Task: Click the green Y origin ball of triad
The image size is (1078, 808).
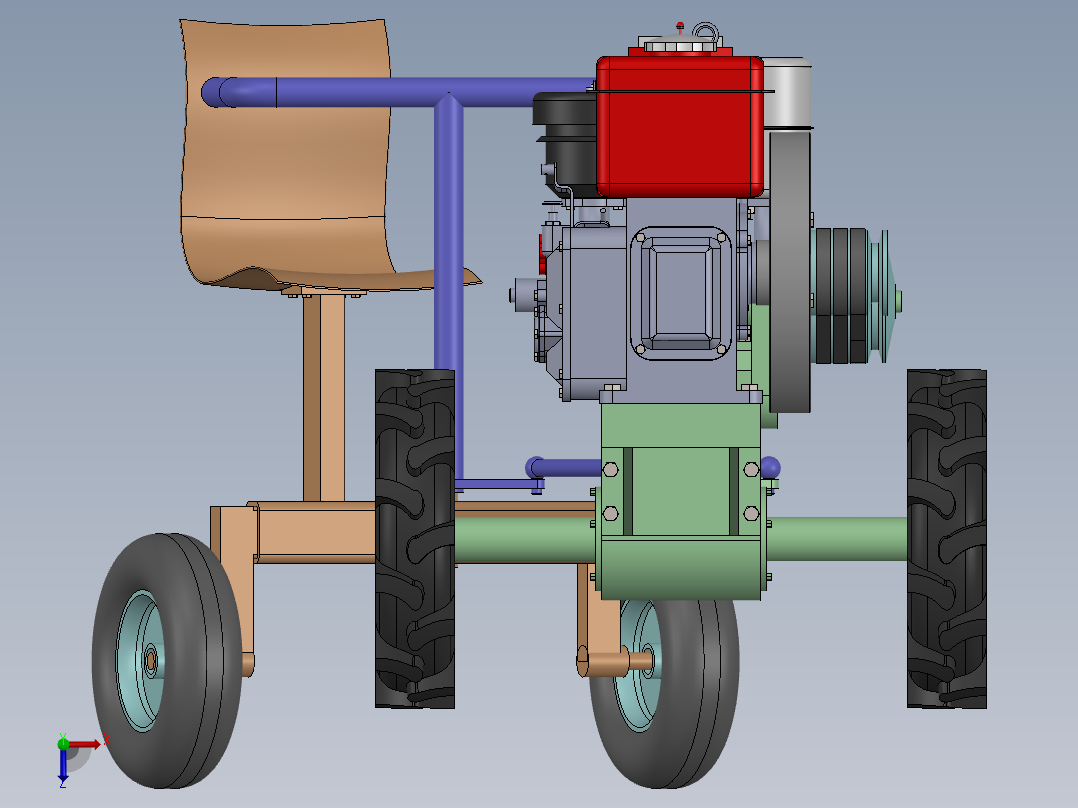Action: click(x=63, y=743)
